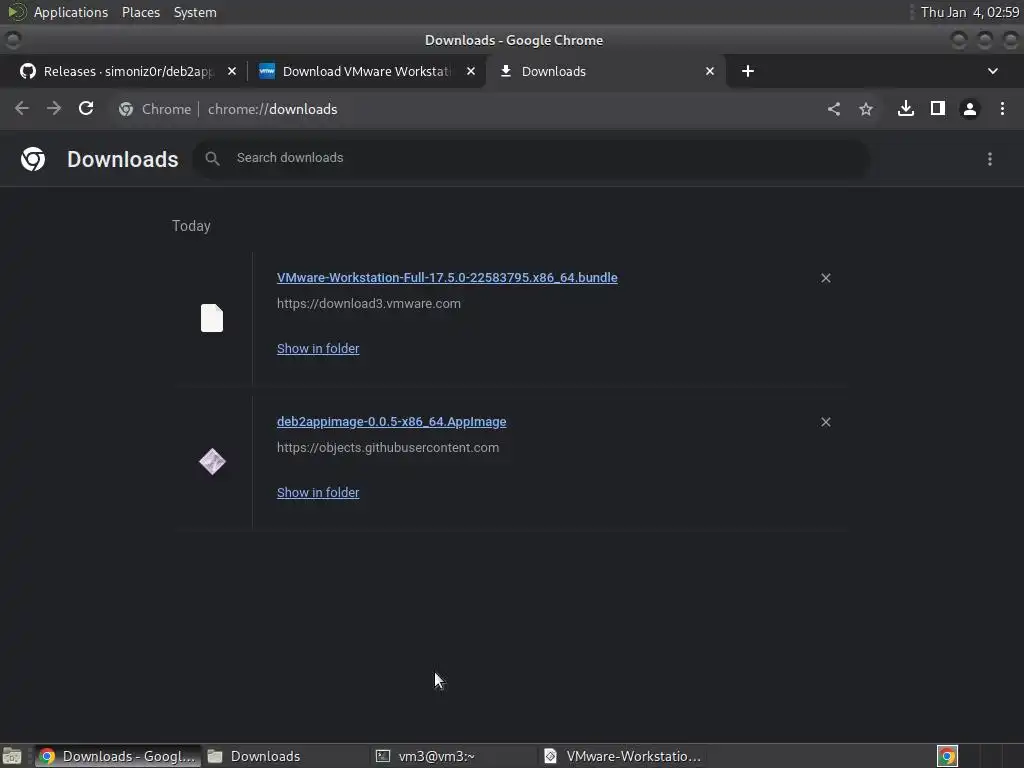This screenshot has width=1024, height=768.
Task: Expand the tab search dropdown arrow
Action: (993, 71)
